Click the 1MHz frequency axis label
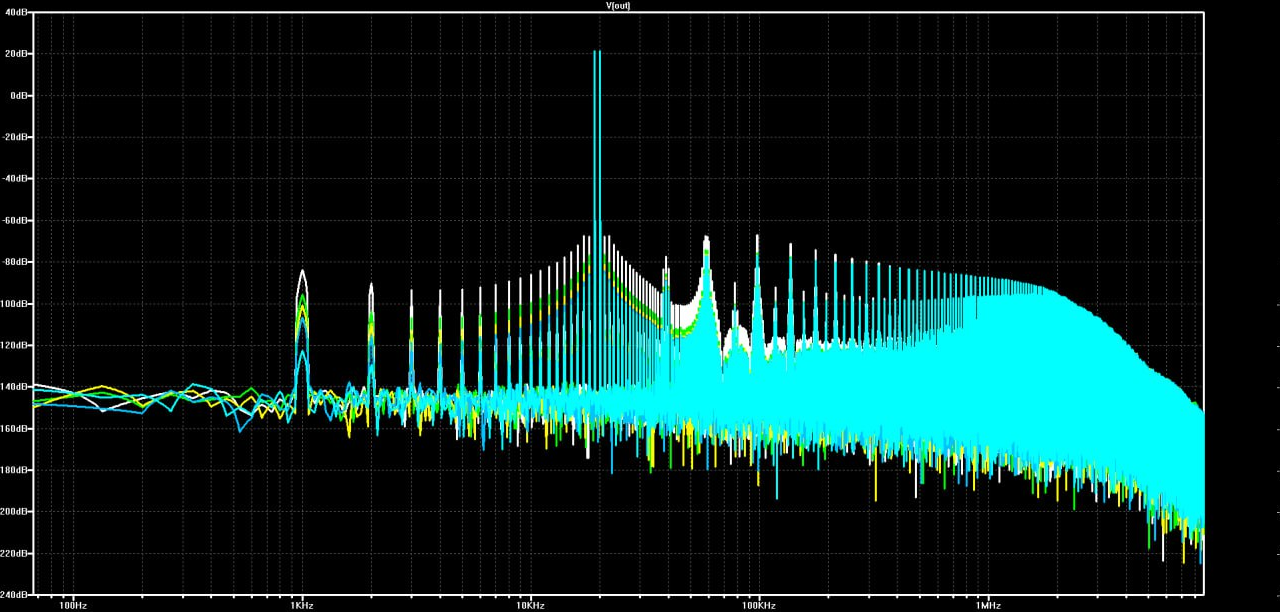 (988, 605)
